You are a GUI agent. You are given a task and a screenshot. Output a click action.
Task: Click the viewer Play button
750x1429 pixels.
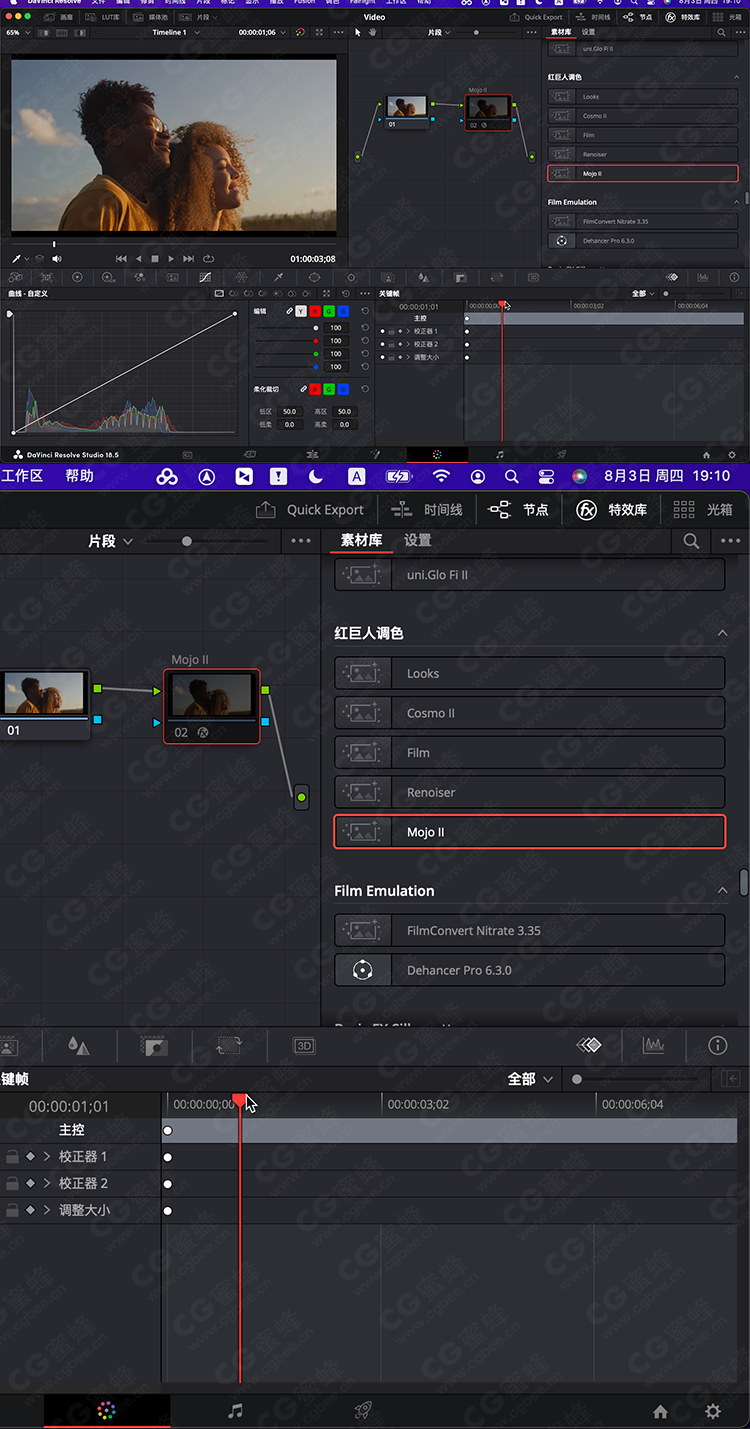coord(171,258)
